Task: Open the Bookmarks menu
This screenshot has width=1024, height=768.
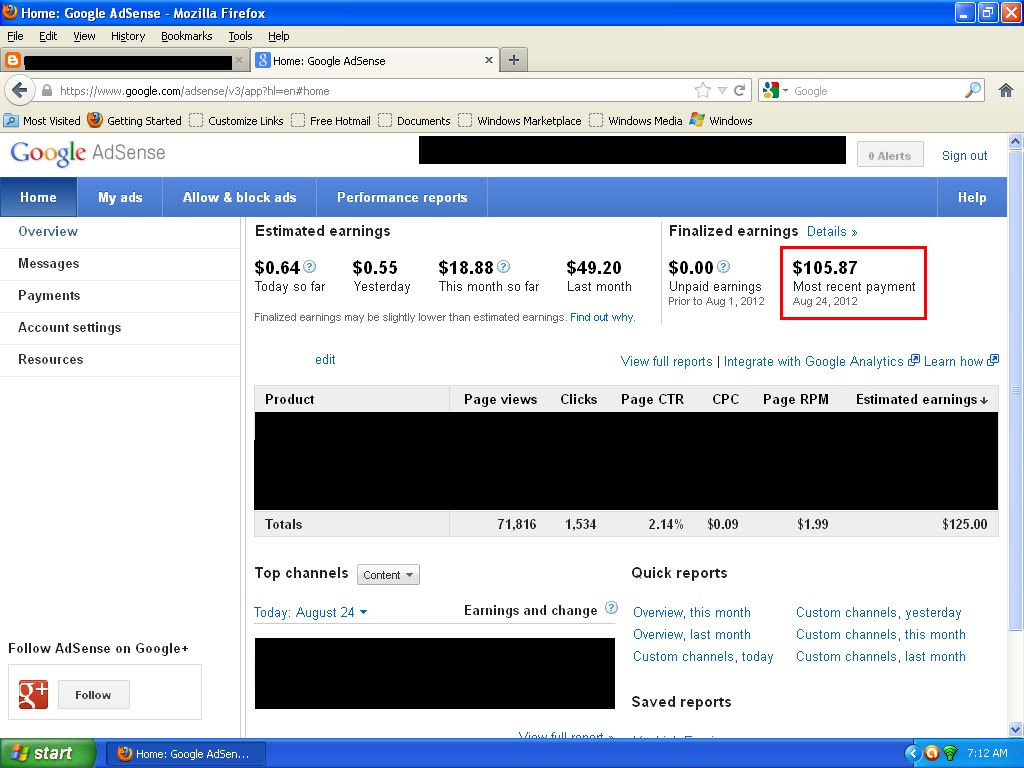Action: (x=187, y=36)
